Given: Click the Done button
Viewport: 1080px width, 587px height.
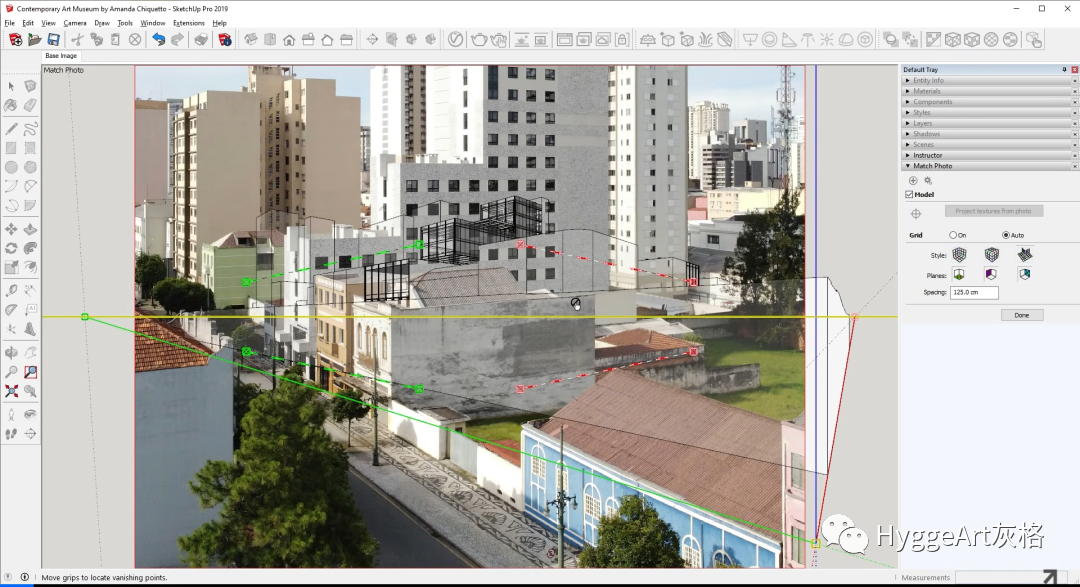Looking at the screenshot, I should click(1022, 315).
